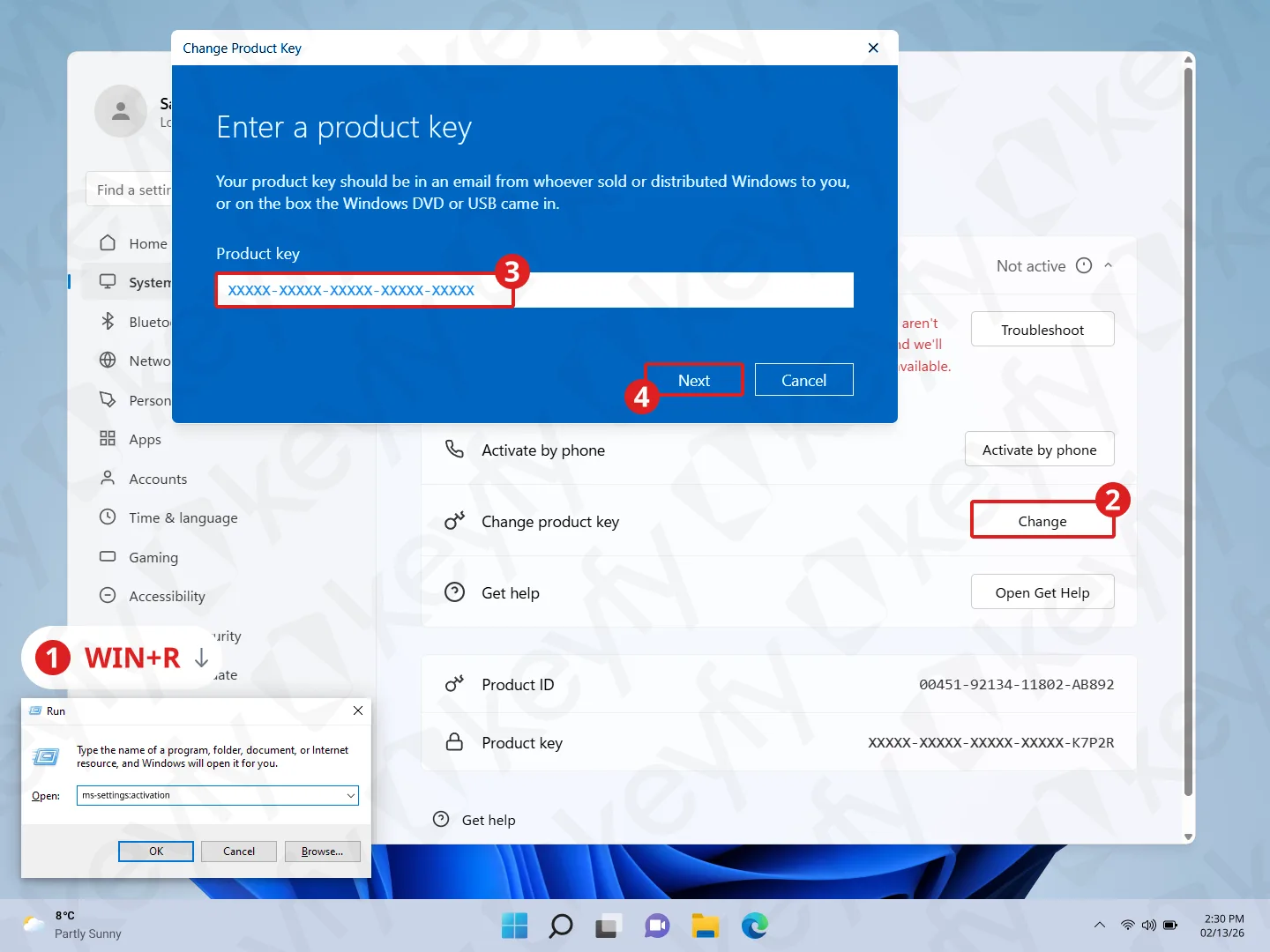Click the Not active warning icon

pos(1084,265)
